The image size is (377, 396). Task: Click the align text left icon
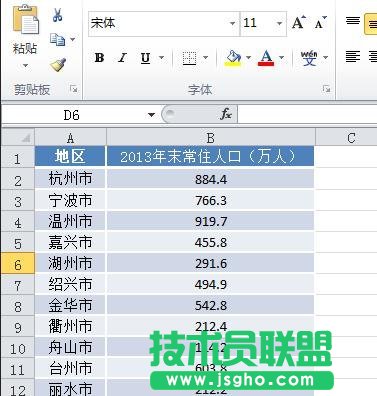[353, 57]
